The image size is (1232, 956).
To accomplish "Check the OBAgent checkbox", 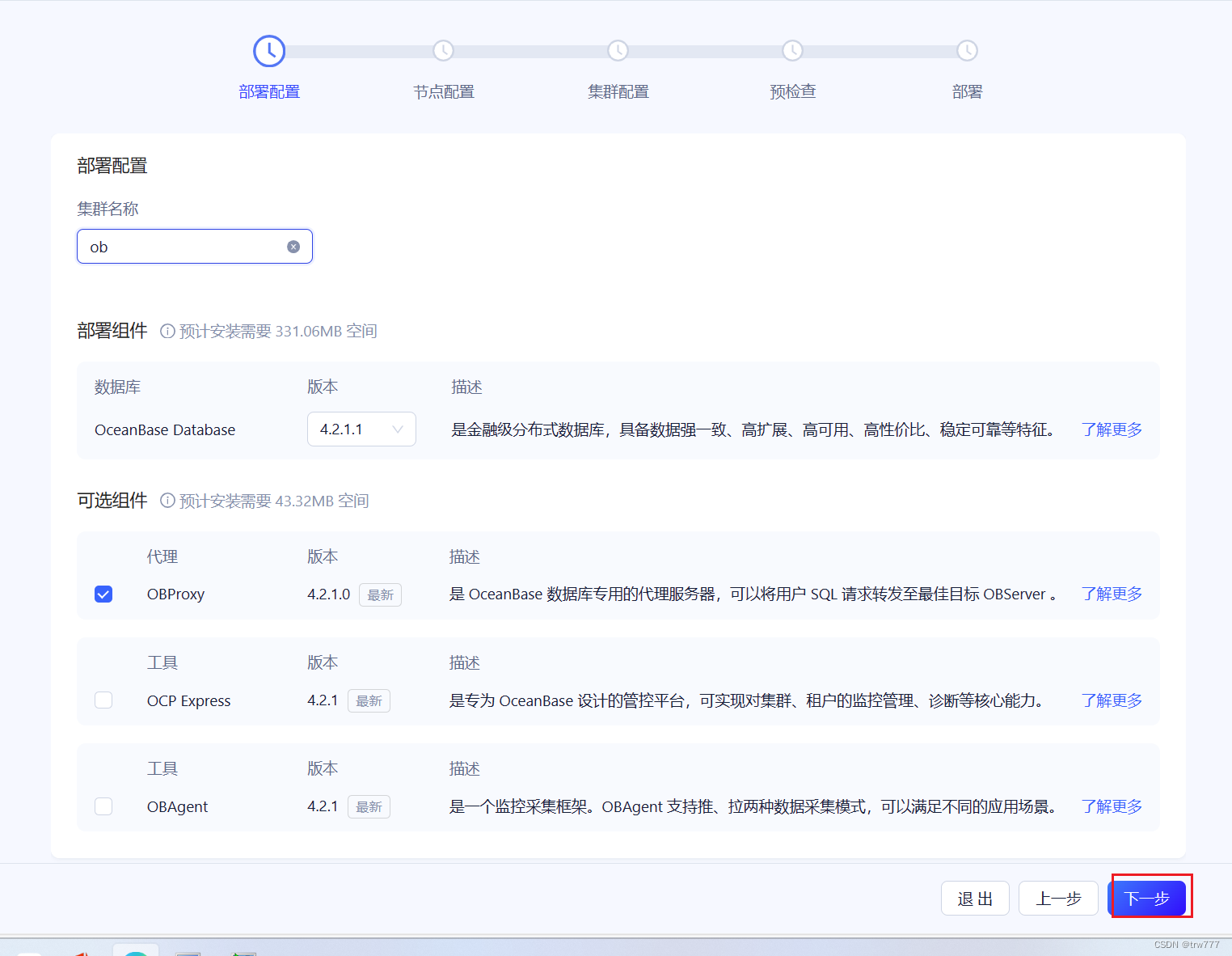I will coord(103,806).
